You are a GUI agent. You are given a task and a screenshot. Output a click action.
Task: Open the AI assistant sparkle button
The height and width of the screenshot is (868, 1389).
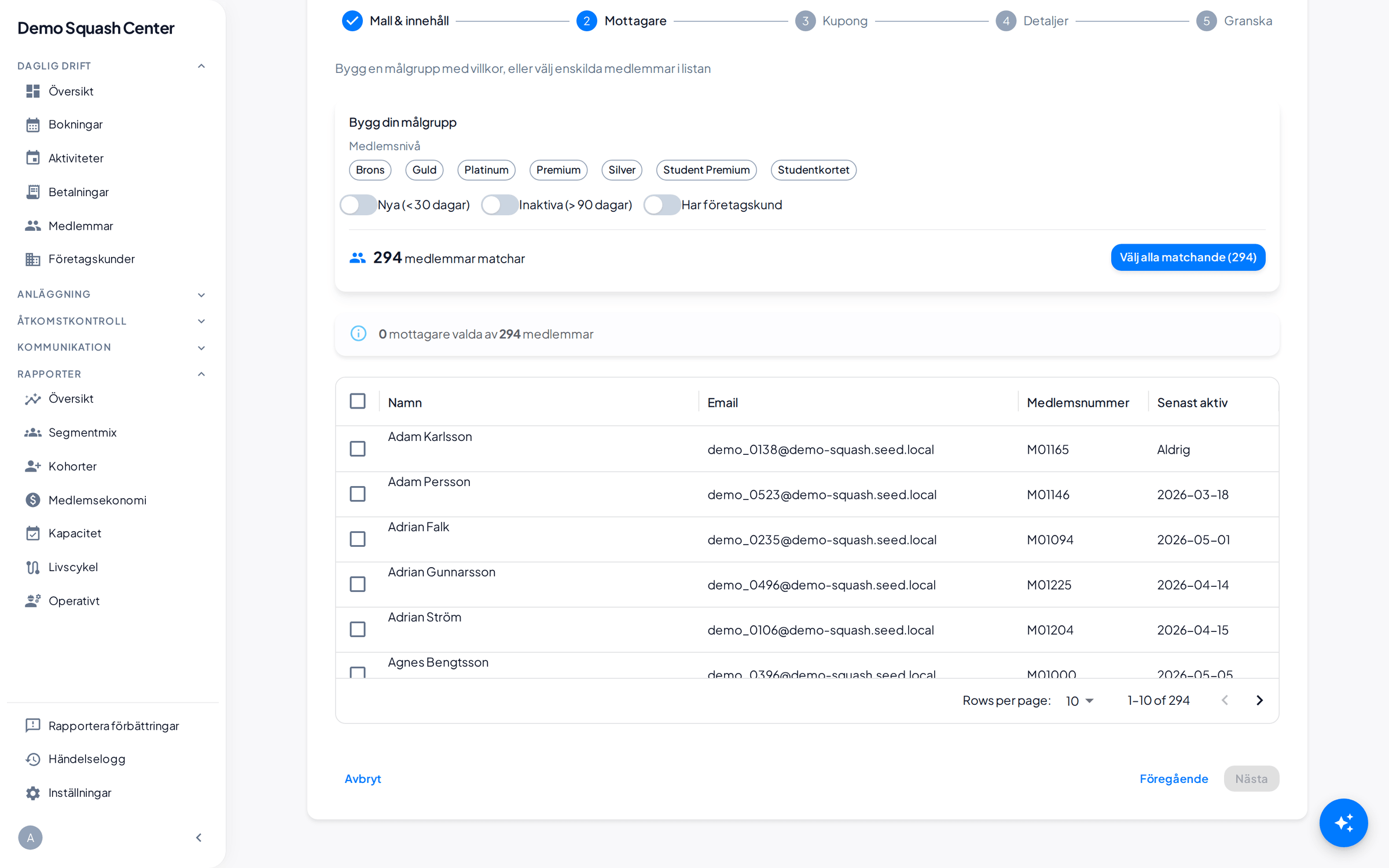(x=1343, y=822)
